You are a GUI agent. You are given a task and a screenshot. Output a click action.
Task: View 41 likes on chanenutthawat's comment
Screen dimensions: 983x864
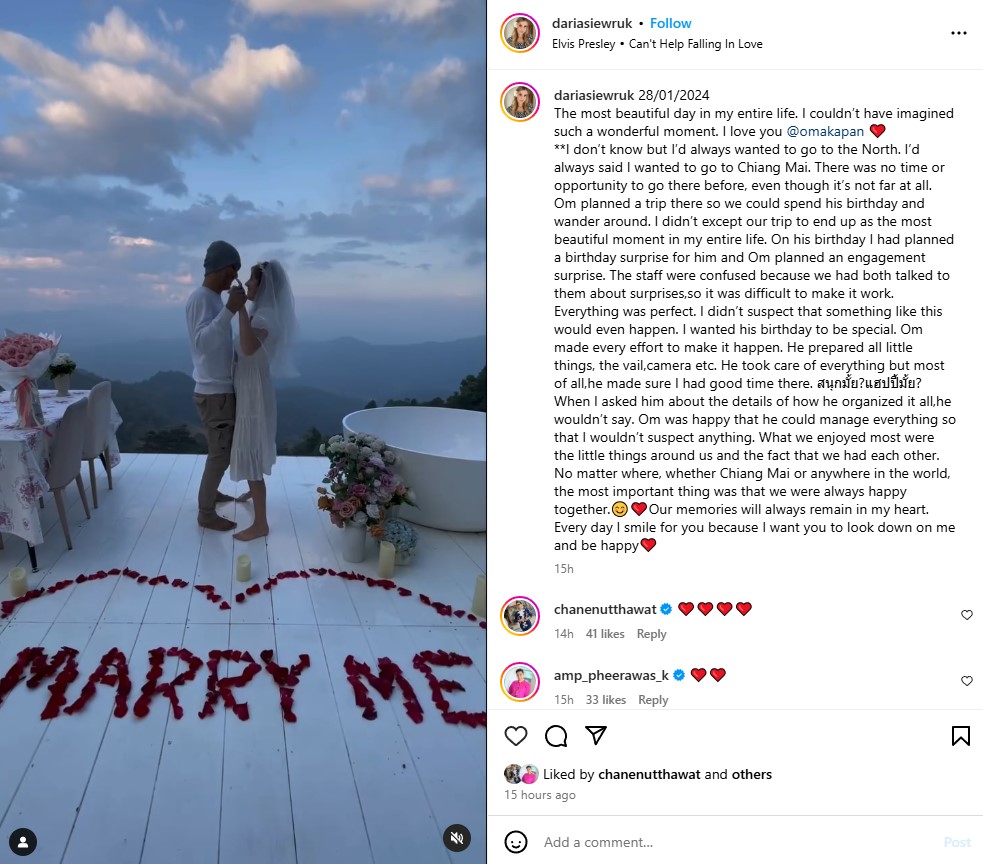(605, 634)
